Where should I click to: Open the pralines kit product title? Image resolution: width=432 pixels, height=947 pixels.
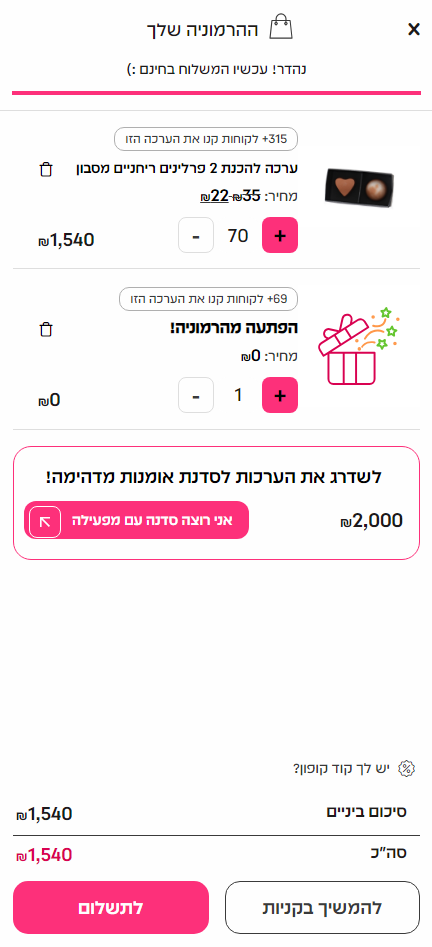[186, 169]
